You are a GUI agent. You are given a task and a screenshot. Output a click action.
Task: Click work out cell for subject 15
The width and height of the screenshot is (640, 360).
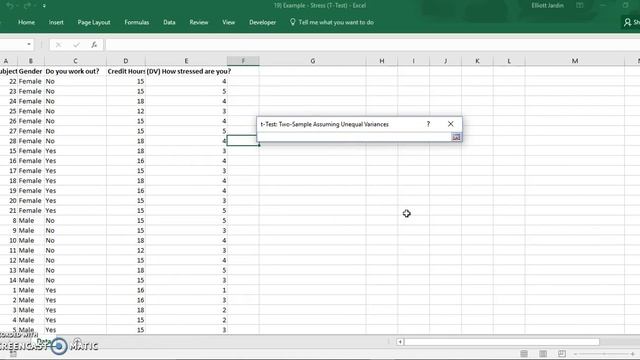click(x=75, y=151)
